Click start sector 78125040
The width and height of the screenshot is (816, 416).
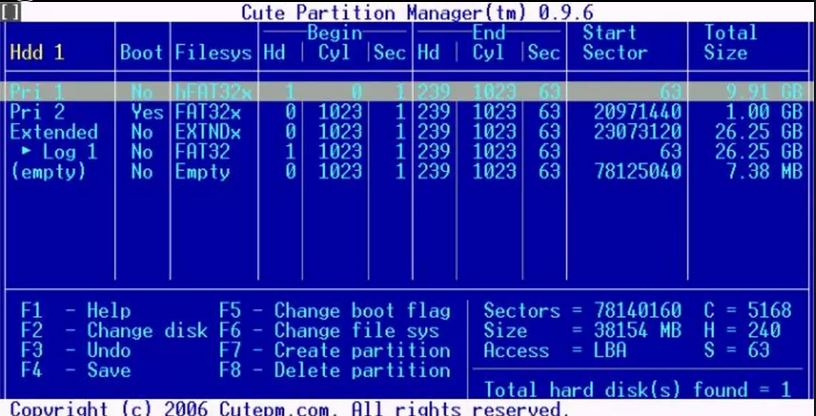point(638,171)
